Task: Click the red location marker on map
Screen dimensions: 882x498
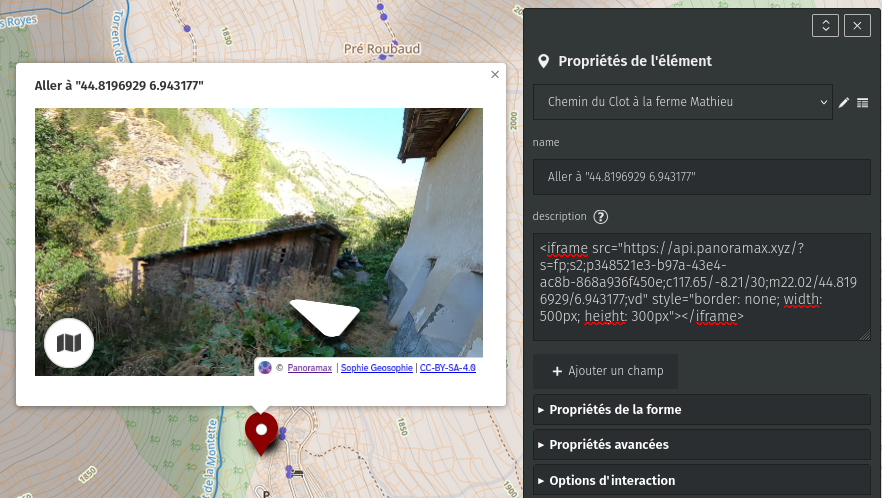Action: pyautogui.click(x=261, y=433)
